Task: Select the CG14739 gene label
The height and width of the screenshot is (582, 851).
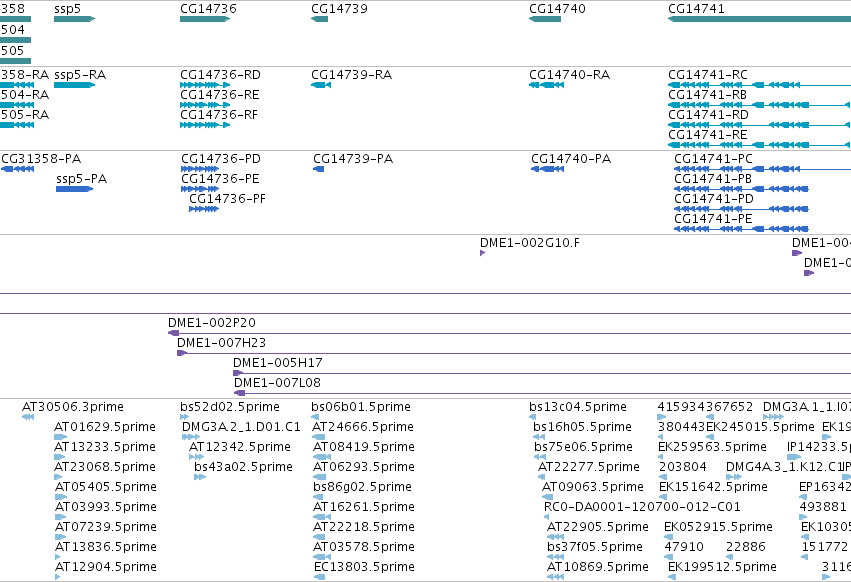Action: (339, 9)
